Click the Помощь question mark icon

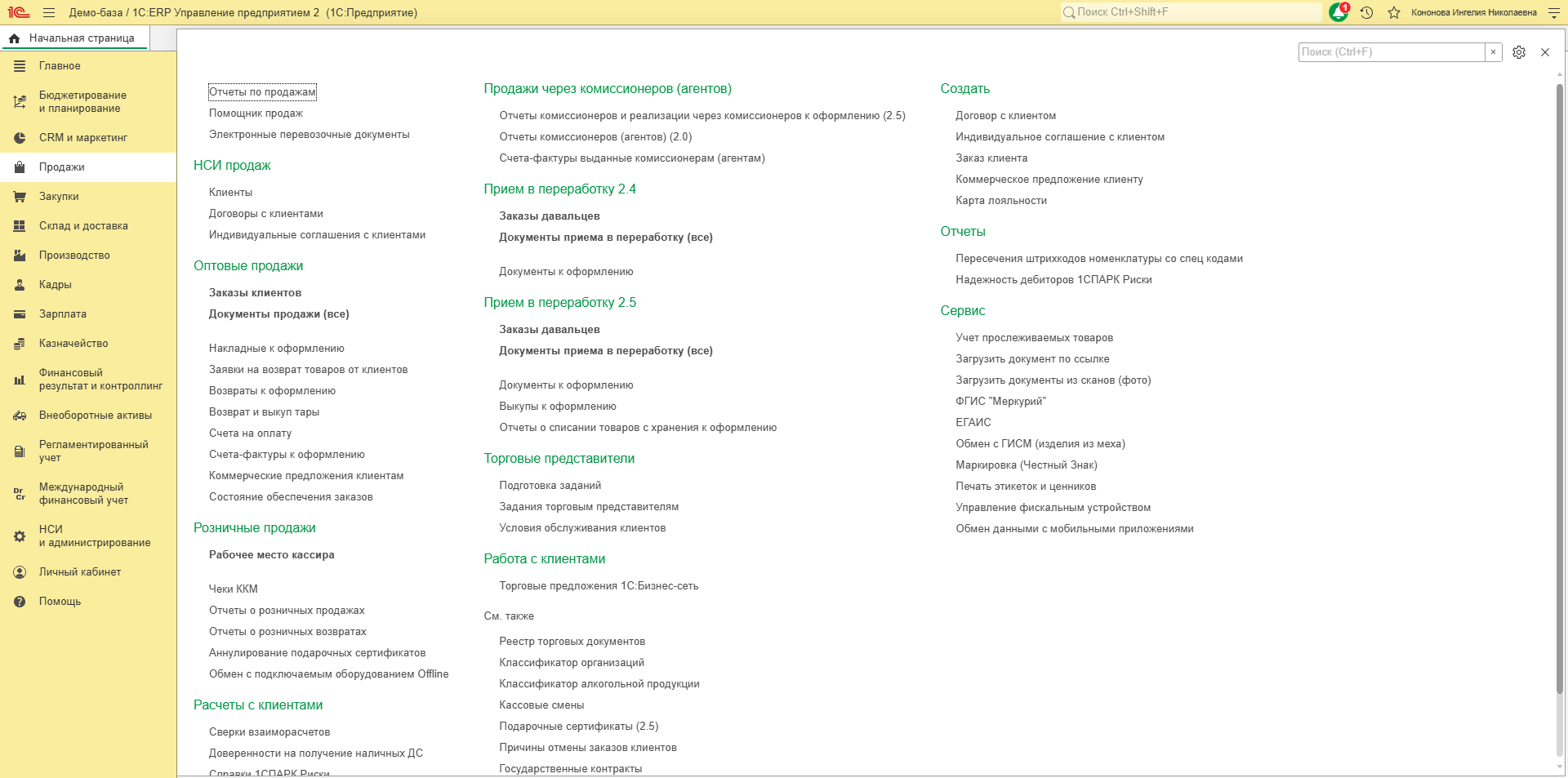click(x=20, y=602)
